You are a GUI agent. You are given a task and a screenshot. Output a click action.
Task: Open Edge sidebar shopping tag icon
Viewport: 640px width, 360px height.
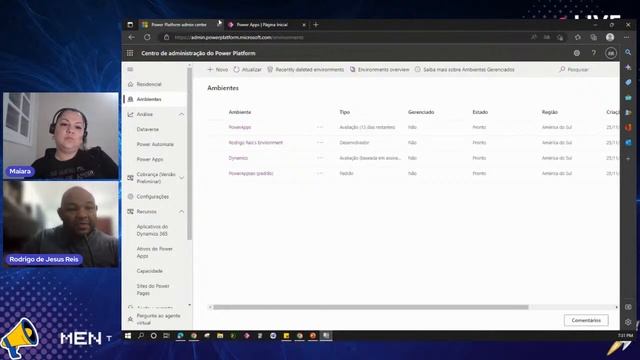(x=628, y=82)
